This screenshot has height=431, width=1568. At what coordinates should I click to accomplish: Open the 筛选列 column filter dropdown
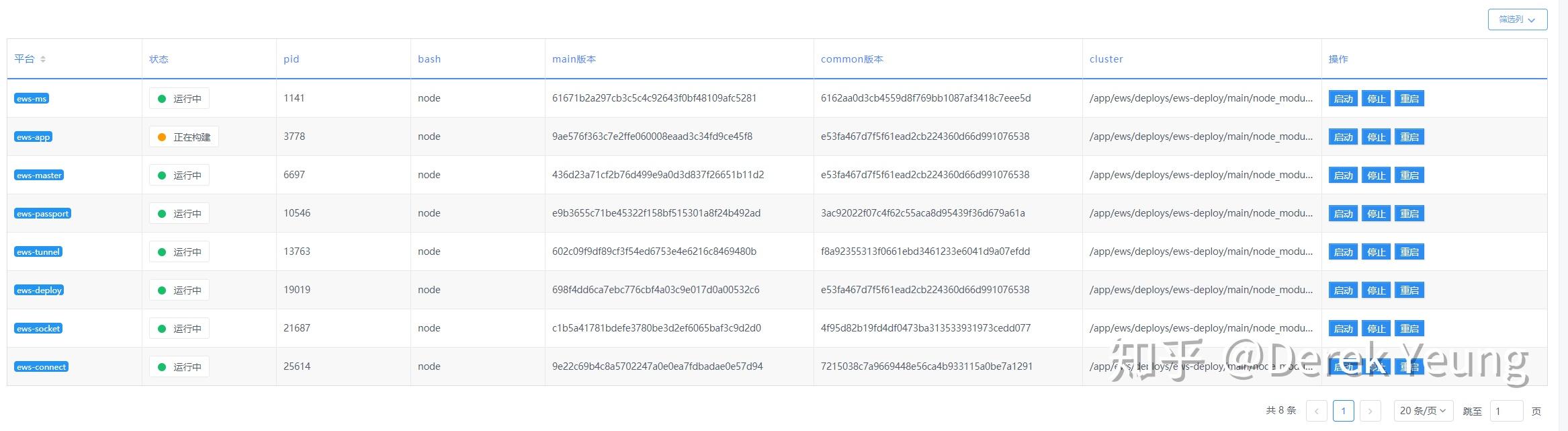tap(1517, 19)
